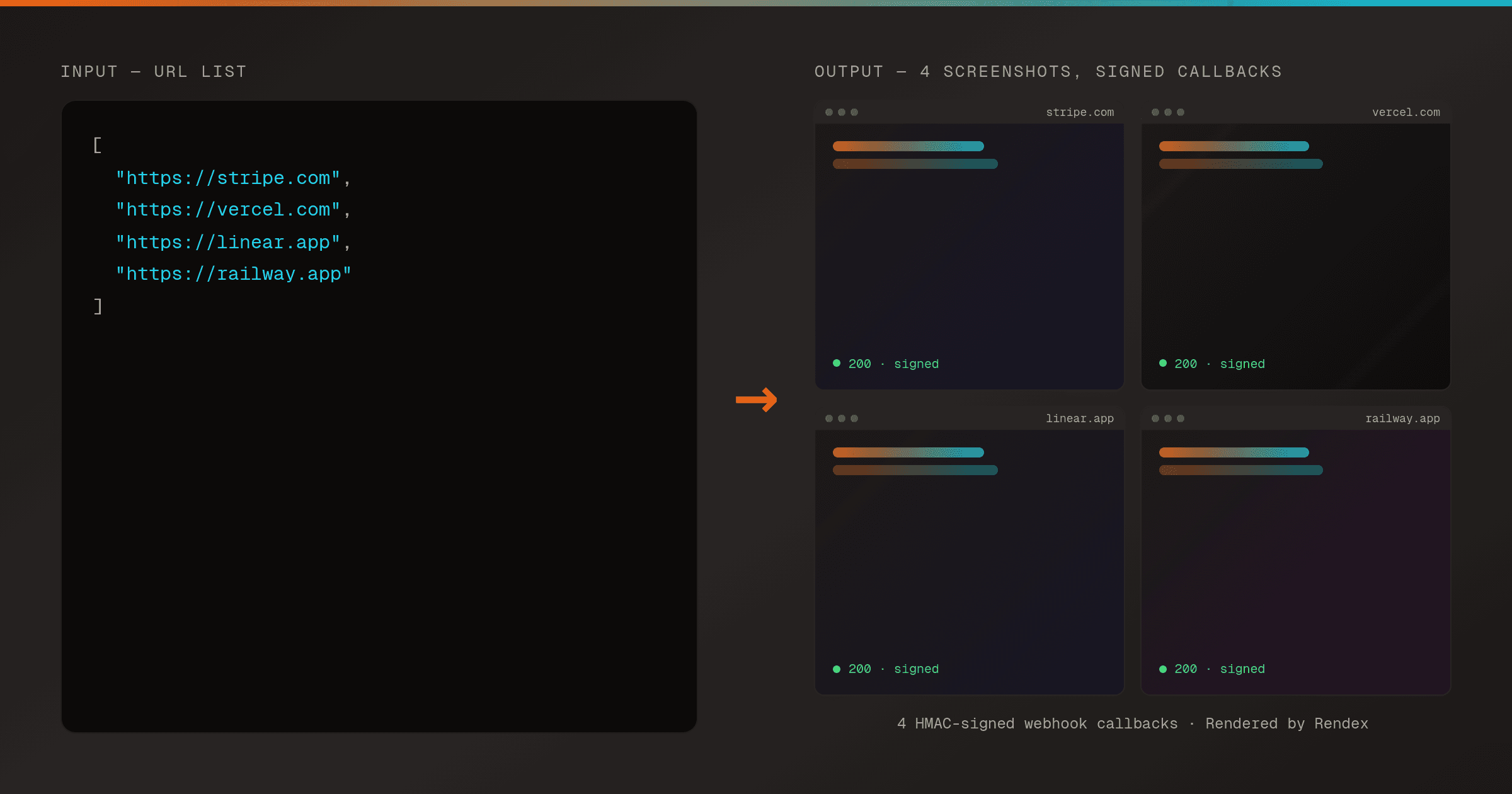The height and width of the screenshot is (794, 1512).
Task: Click the "linear.app" title in the card header
Action: coord(1080,418)
